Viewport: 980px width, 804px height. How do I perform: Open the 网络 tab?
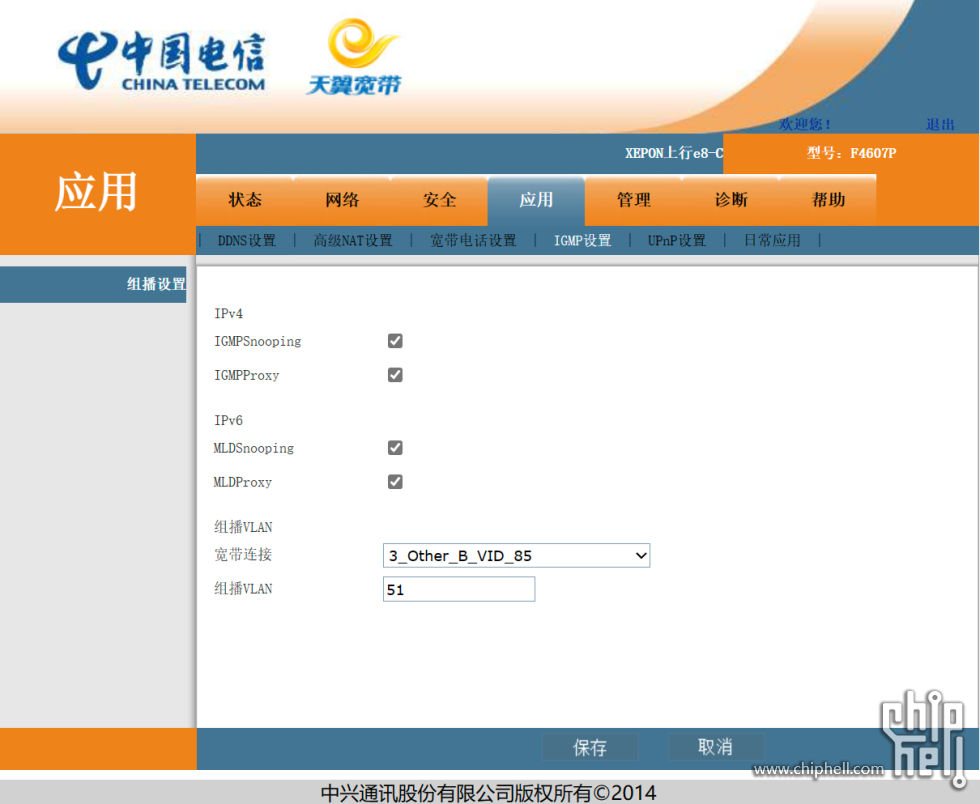pos(342,200)
